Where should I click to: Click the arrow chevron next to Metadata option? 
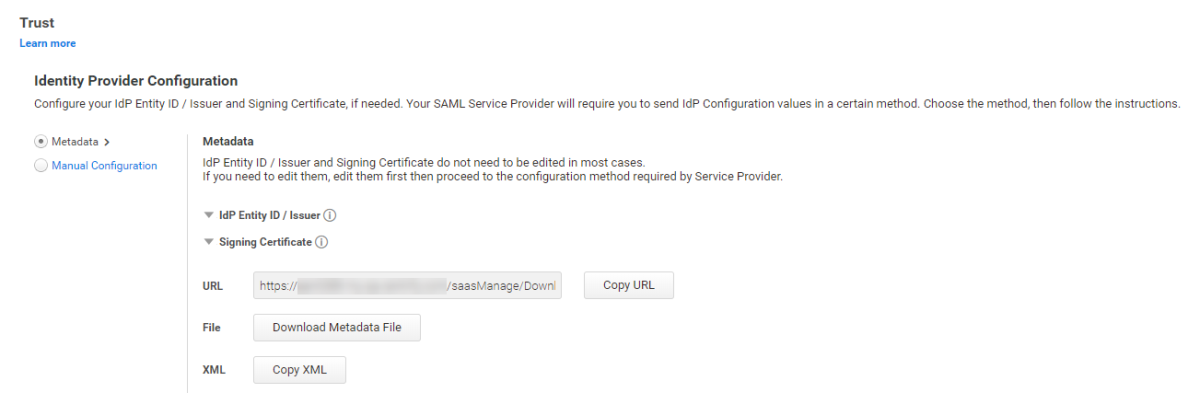pyautogui.click(x=107, y=142)
